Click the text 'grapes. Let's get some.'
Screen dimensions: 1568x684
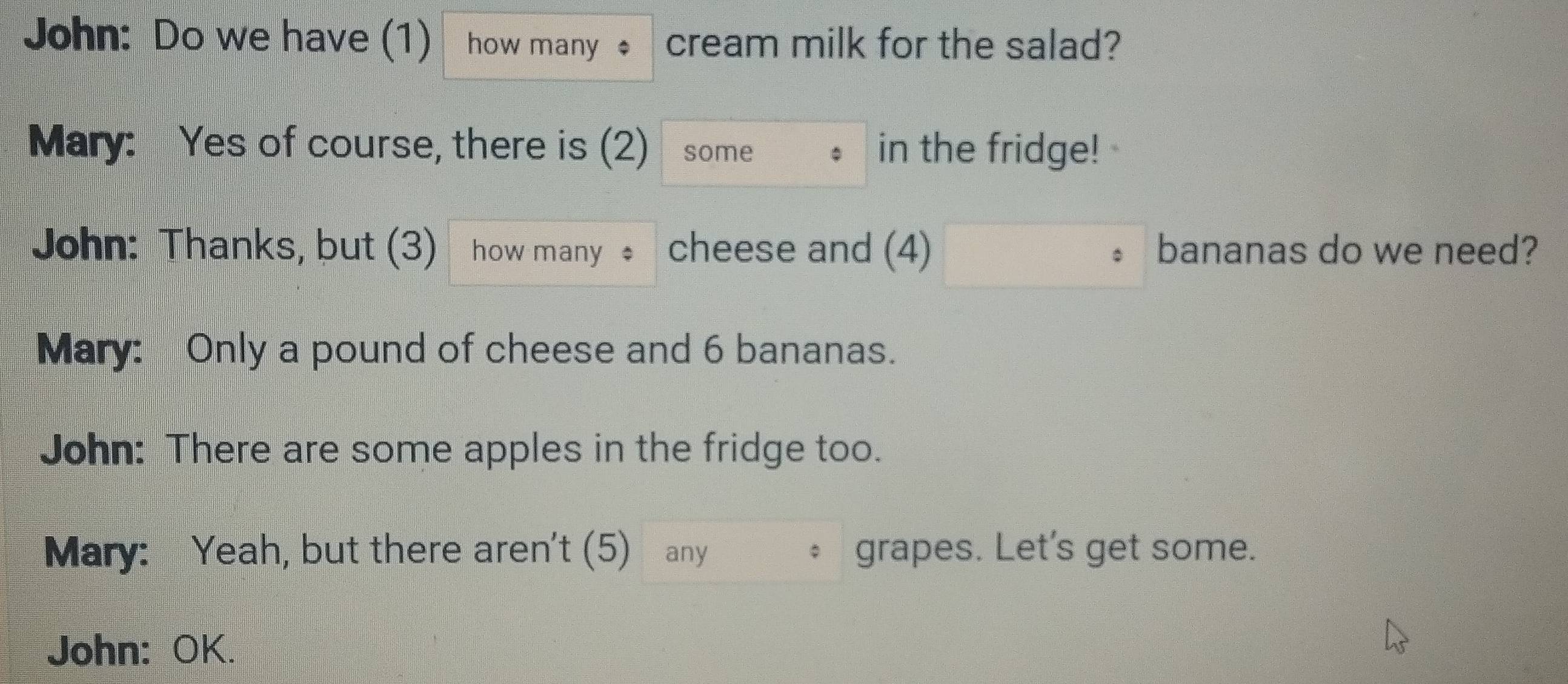1055,550
